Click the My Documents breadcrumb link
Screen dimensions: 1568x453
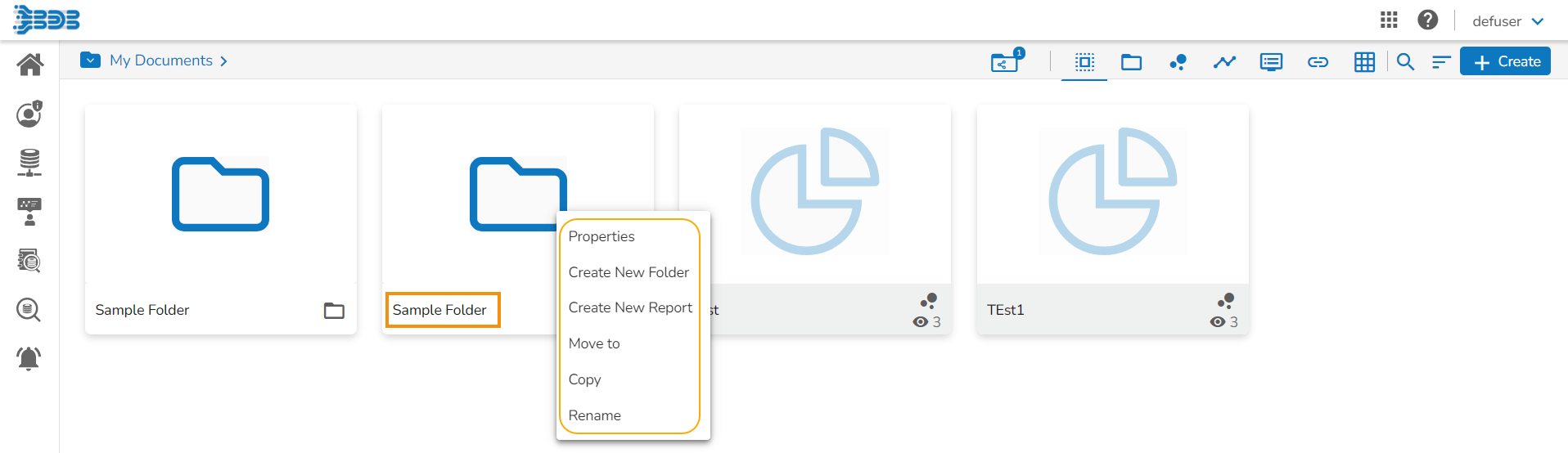pos(161,61)
